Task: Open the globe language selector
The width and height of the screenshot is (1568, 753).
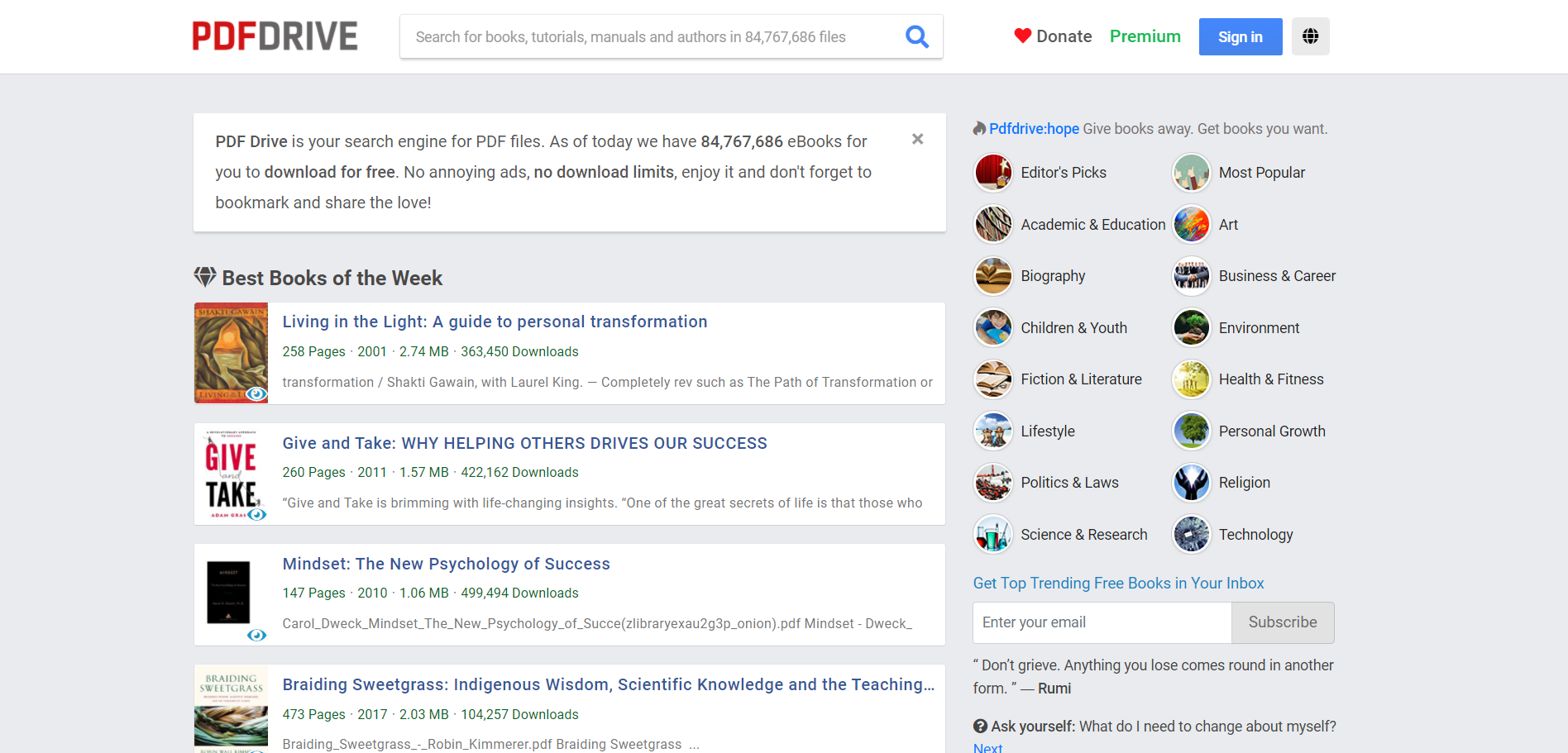Action: pyautogui.click(x=1310, y=36)
